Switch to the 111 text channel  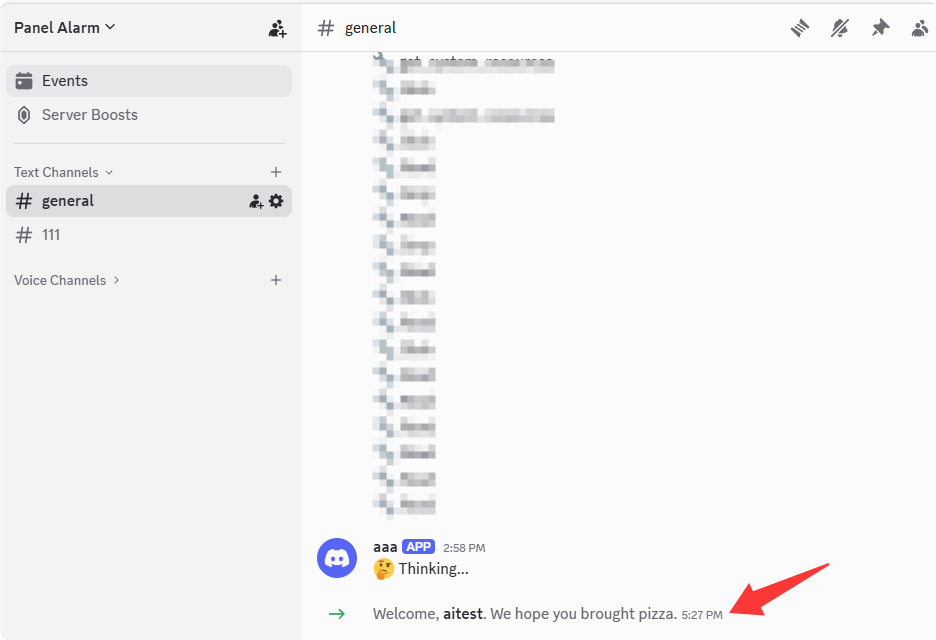(149, 235)
